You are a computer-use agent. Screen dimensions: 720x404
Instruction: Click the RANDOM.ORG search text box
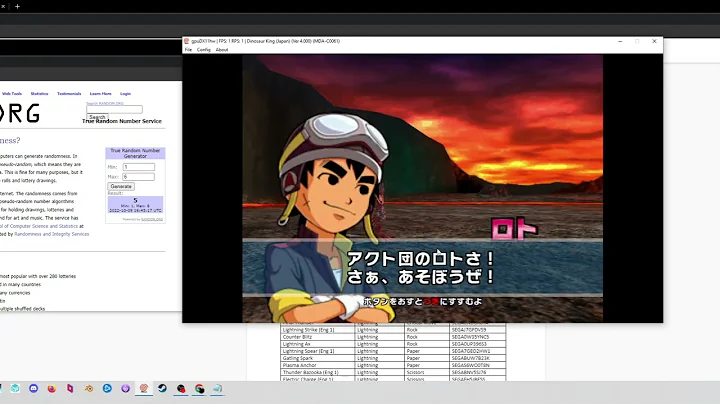click(x=114, y=109)
